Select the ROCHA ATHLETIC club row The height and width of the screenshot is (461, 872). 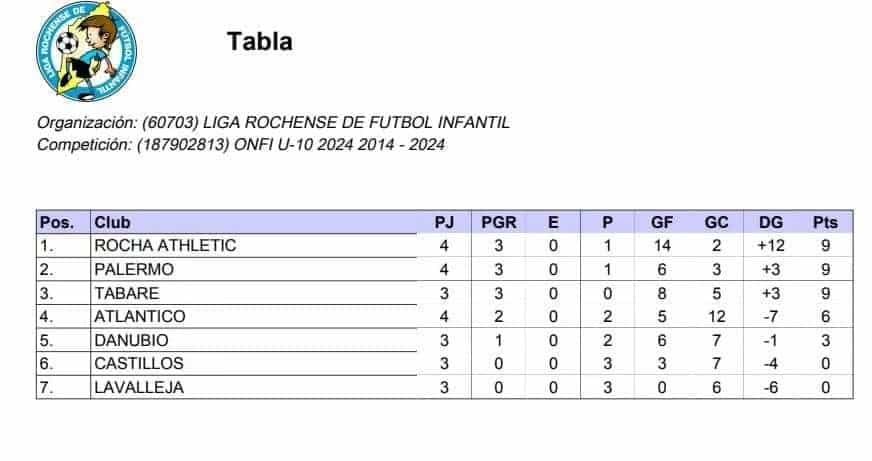[444, 245]
